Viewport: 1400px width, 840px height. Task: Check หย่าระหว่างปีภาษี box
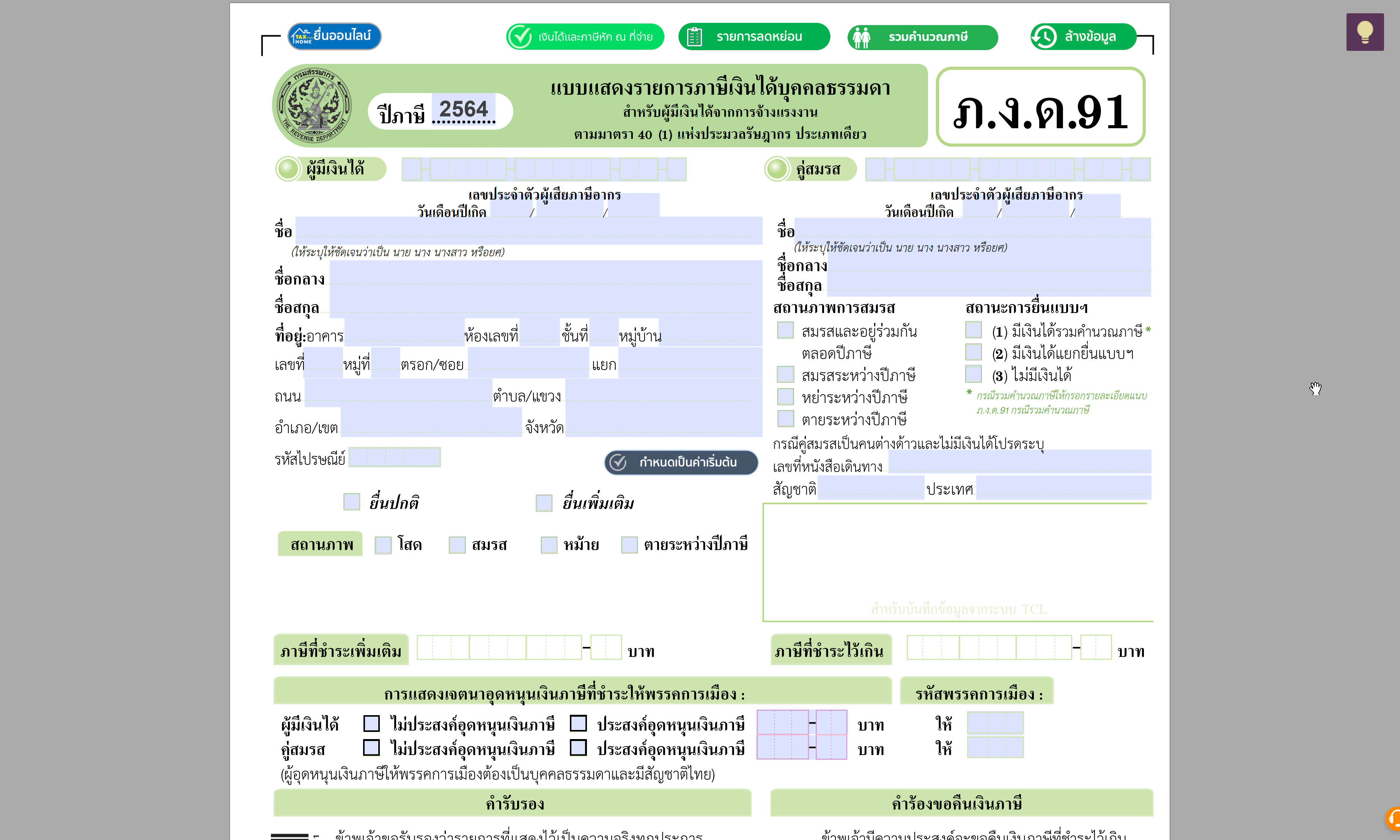(785, 396)
